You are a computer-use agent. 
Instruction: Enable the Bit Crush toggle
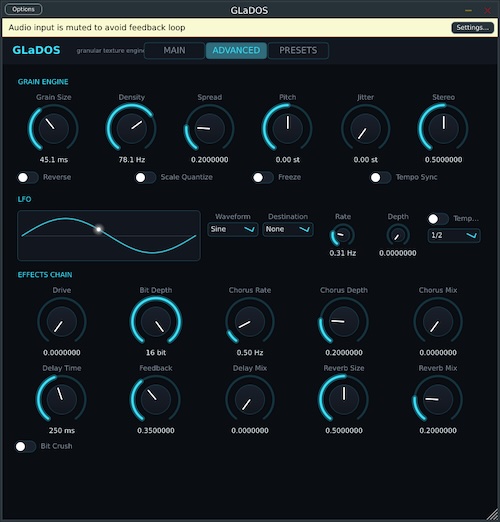click(25, 446)
